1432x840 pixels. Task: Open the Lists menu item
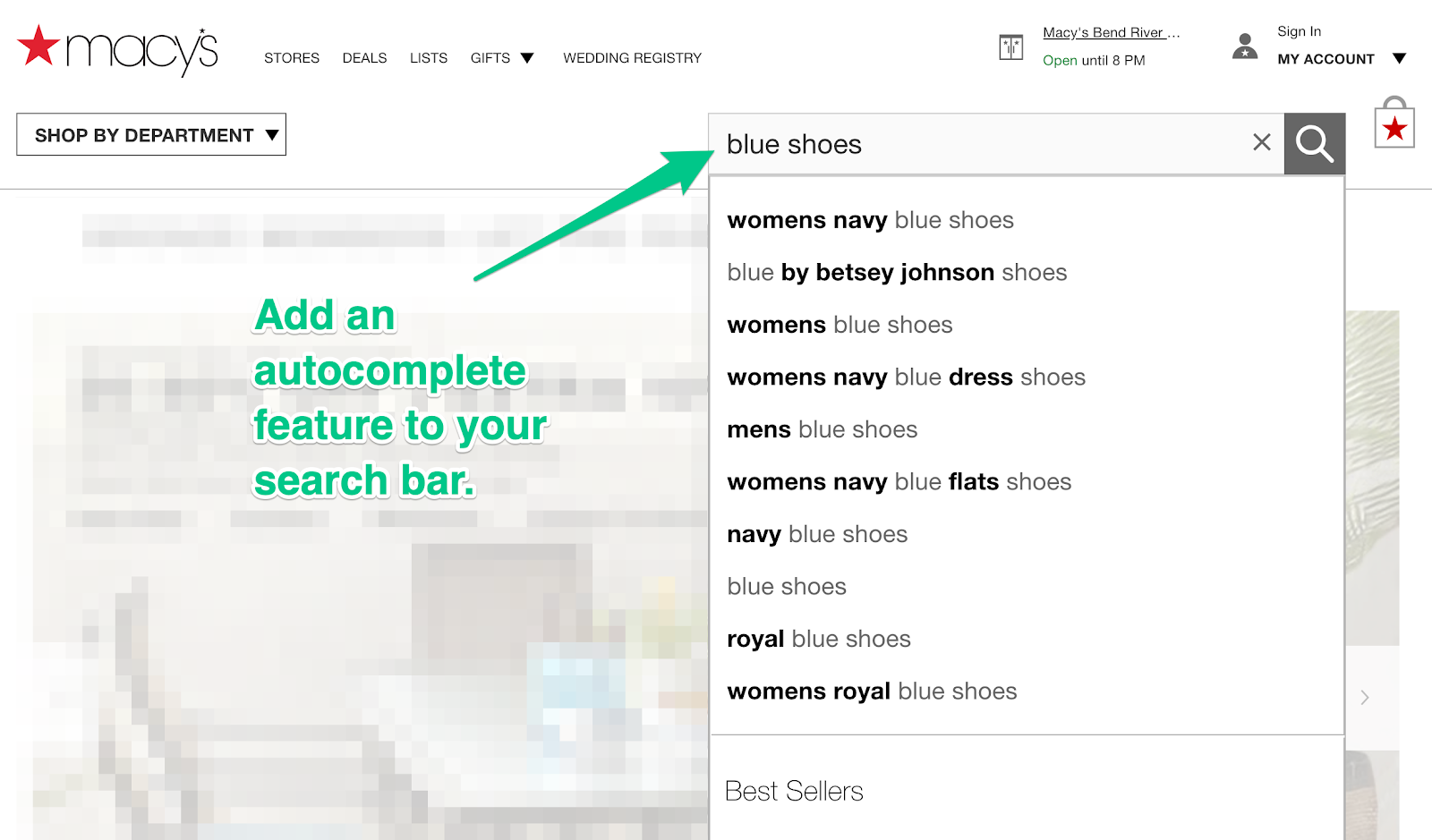429,58
